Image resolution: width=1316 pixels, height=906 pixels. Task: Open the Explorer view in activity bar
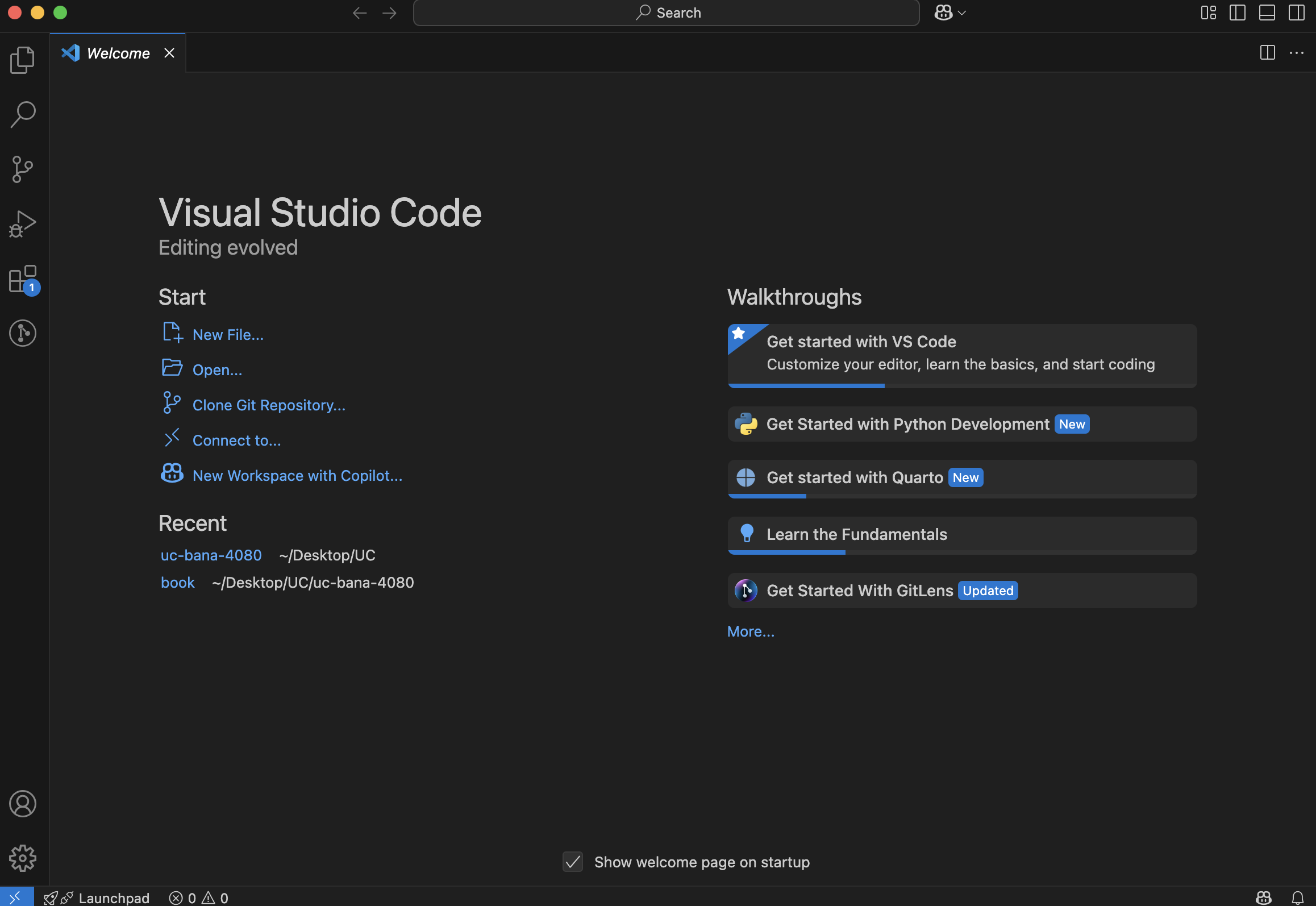click(x=23, y=60)
